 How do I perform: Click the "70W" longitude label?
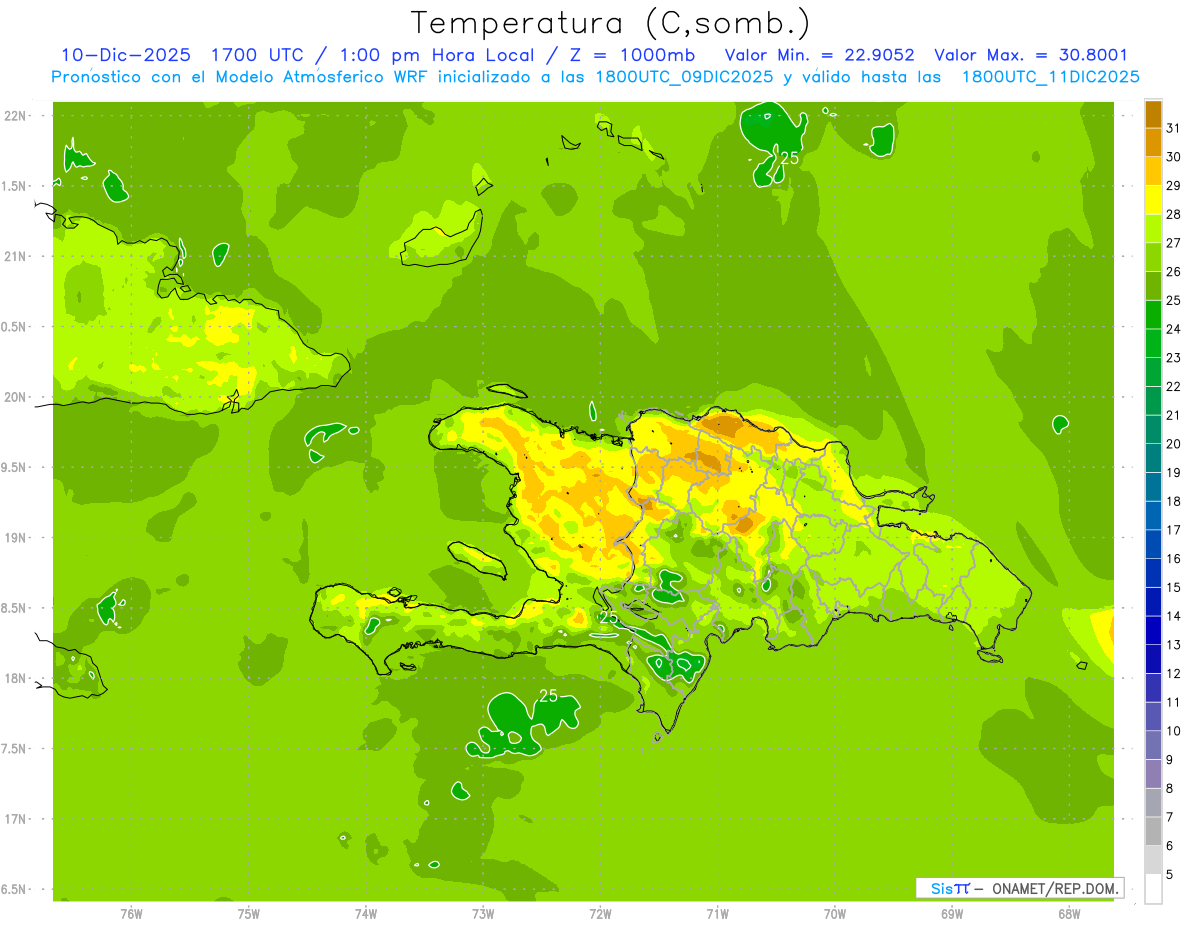835,913
